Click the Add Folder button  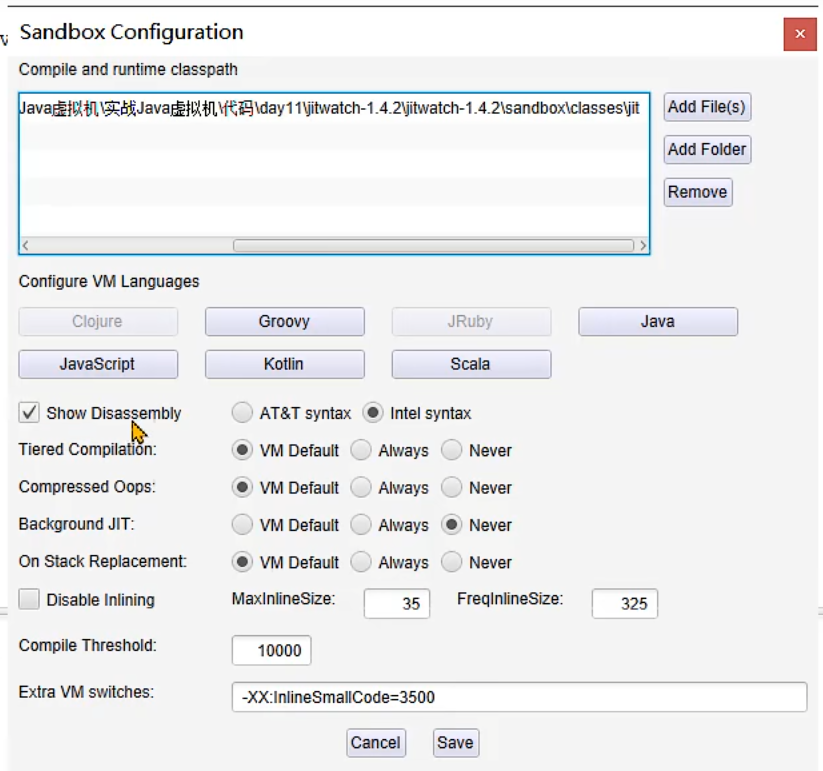pyautogui.click(x=706, y=150)
